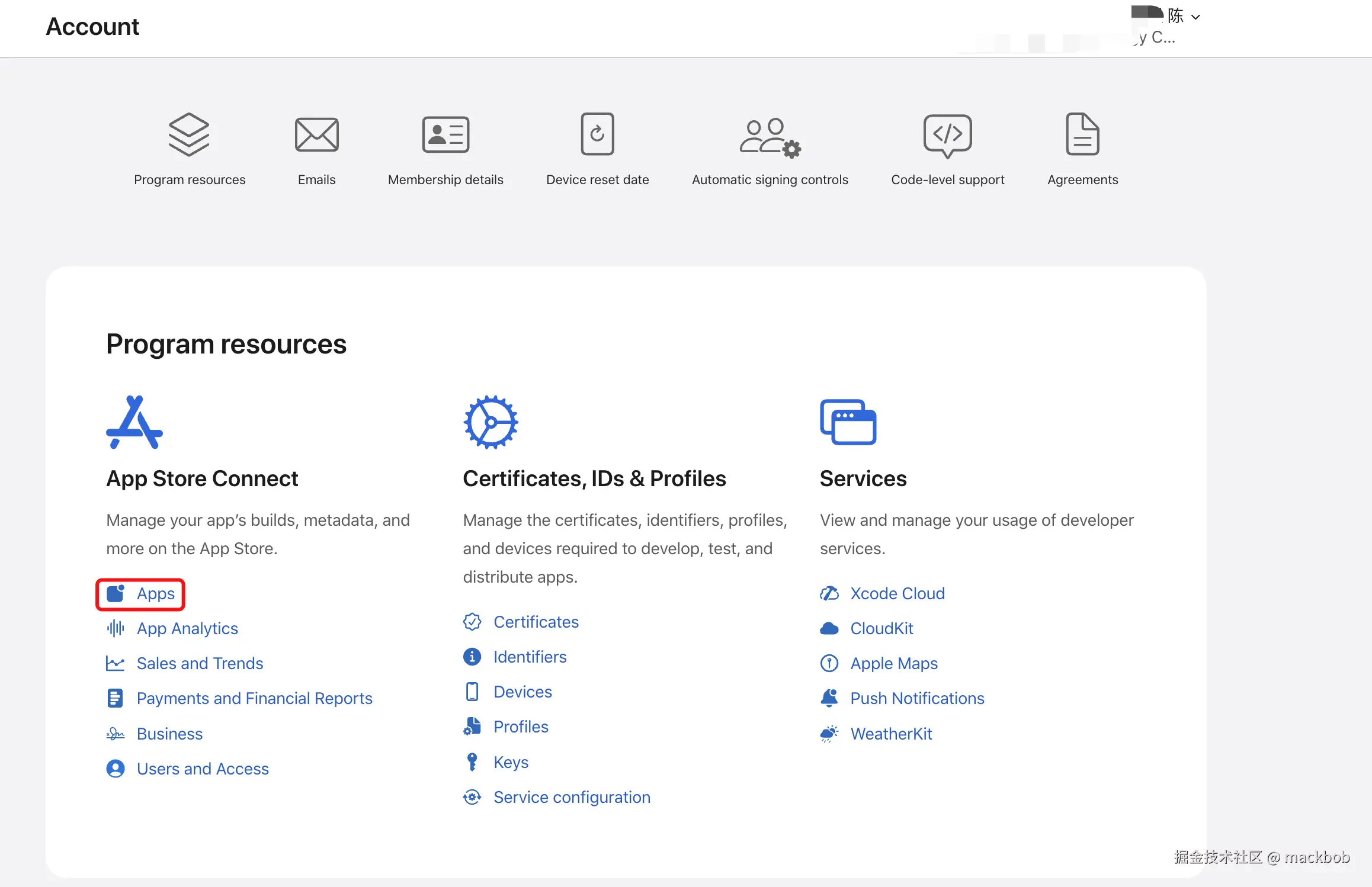Open the Program resources layers icon
This screenshot has width=1372, height=887.
[x=189, y=134]
